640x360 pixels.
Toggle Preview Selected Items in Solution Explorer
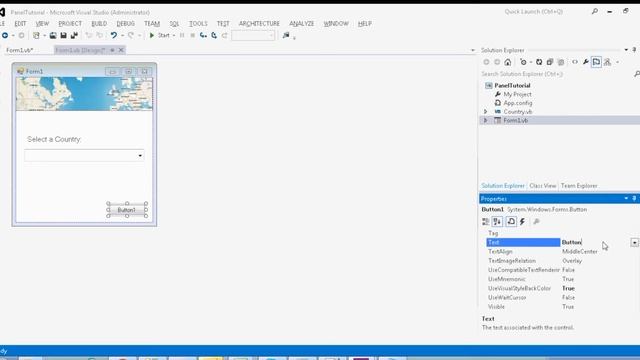(596, 62)
